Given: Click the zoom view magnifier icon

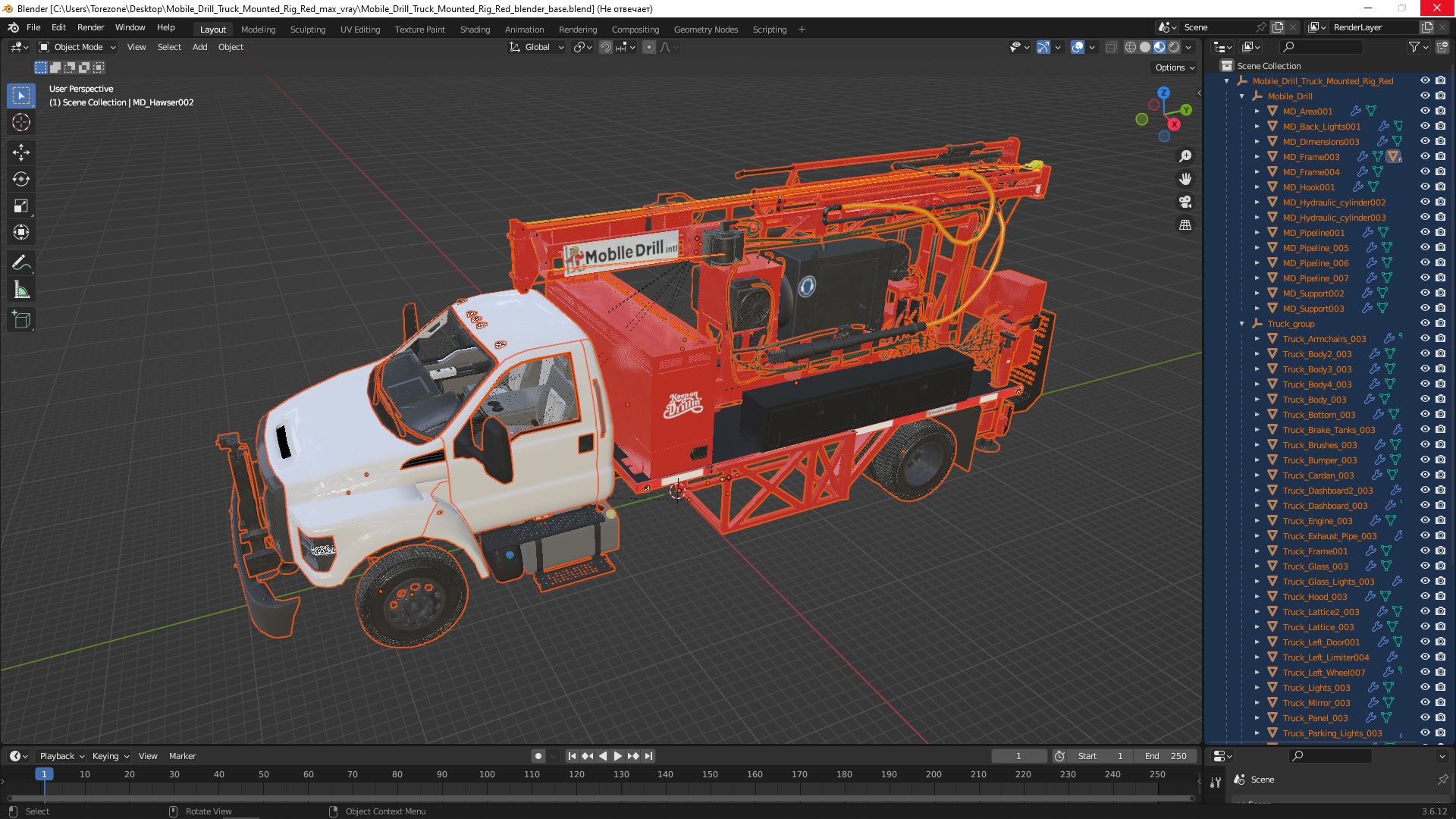Looking at the screenshot, I should [x=1185, y=156].
